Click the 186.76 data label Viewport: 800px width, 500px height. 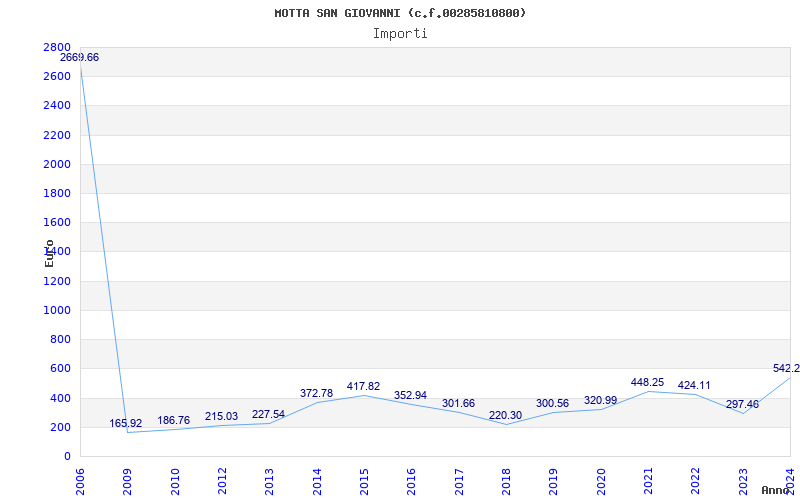point(173,420)
